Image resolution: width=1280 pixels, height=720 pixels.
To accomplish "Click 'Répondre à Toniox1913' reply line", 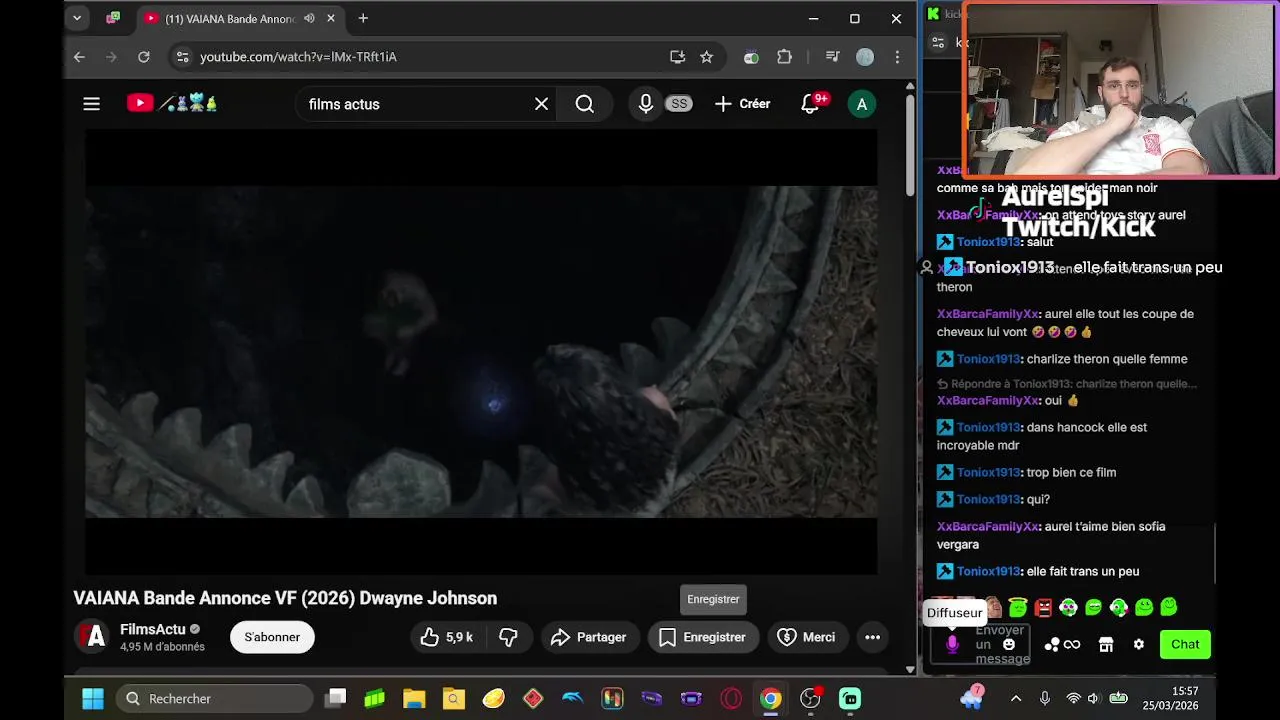I will click(x=1067, y=384).
